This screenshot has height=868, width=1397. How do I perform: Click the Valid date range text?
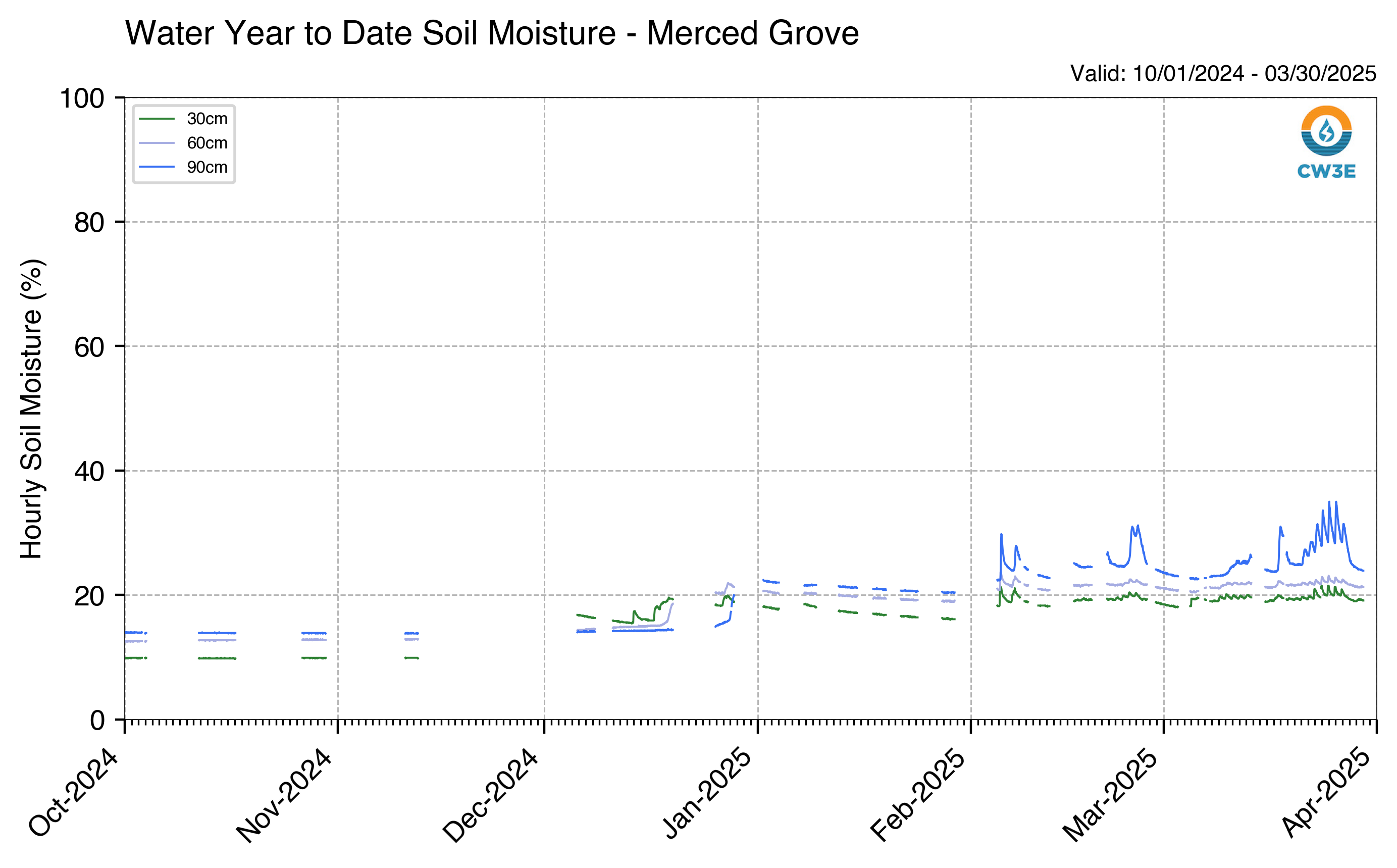pyautogui.click(x=1223, y=74)
